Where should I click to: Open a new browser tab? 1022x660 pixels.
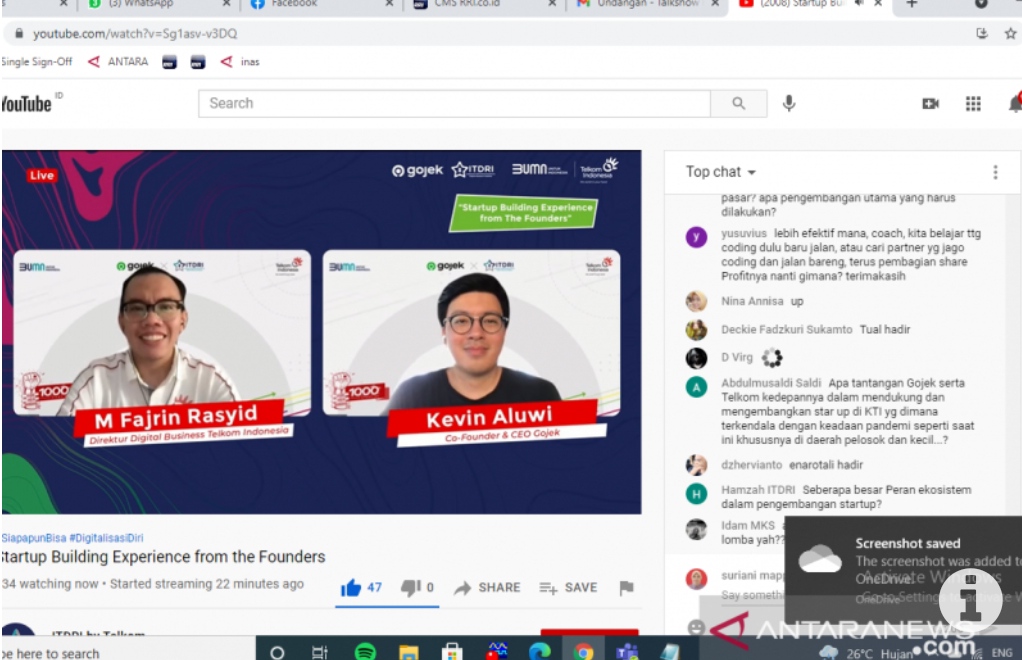[912, 4]
